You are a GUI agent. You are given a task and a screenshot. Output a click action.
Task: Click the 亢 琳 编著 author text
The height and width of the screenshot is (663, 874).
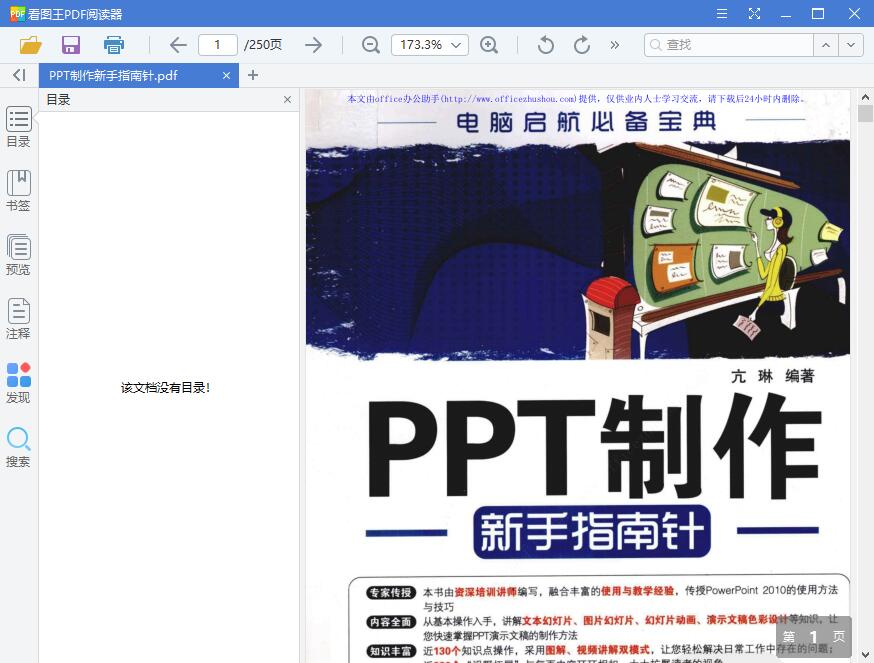[773, 376]
